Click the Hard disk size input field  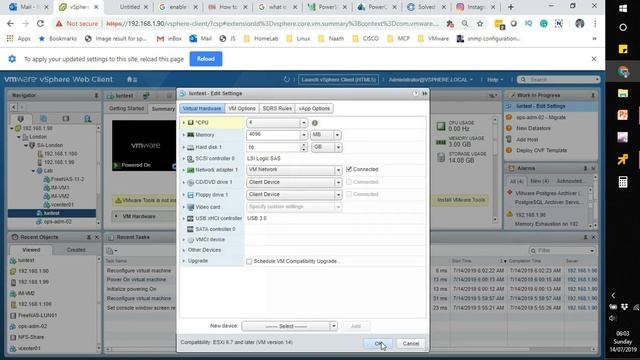pyautogui.click(x=273, y=147)
